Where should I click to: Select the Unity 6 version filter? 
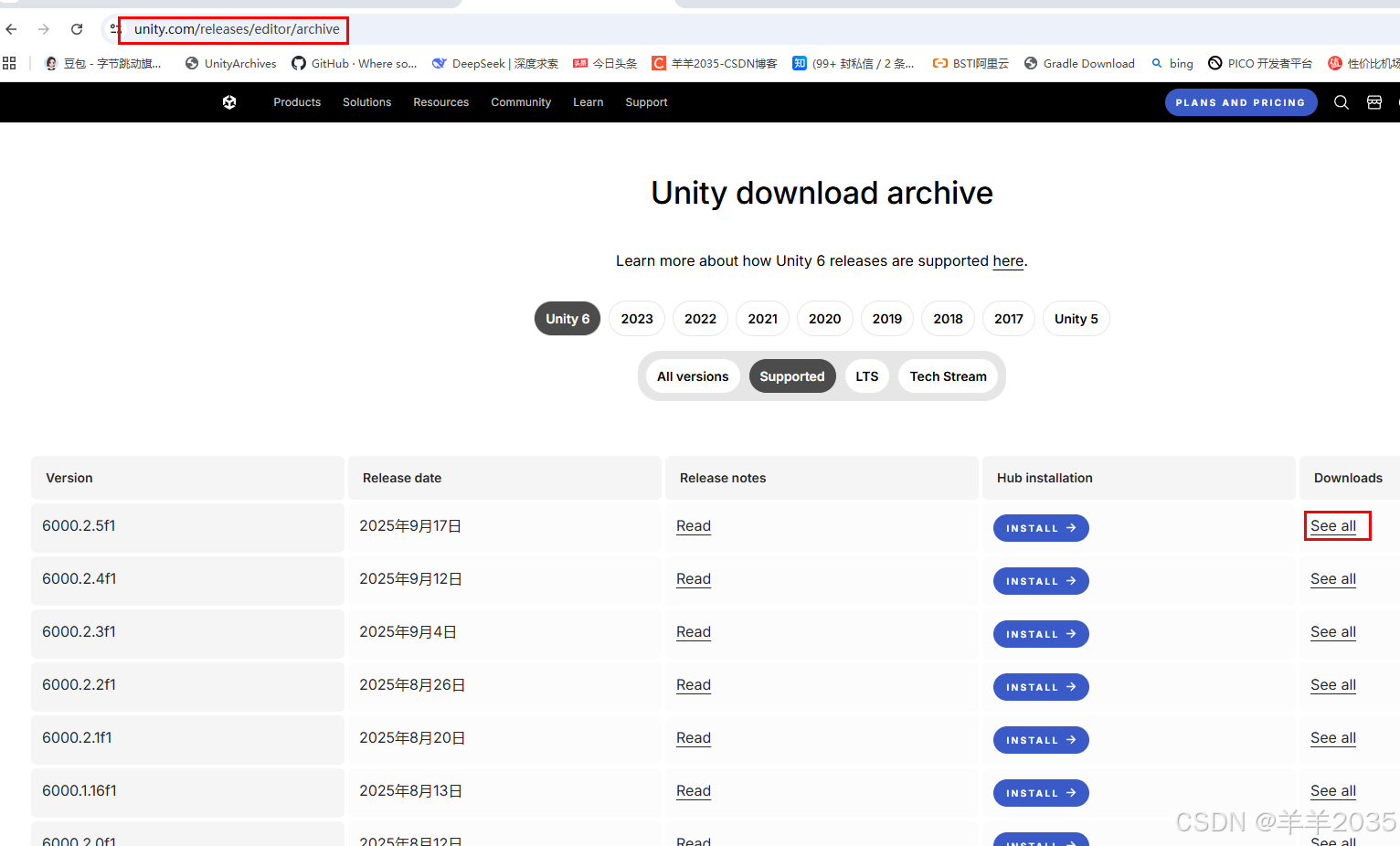point(567,319)
